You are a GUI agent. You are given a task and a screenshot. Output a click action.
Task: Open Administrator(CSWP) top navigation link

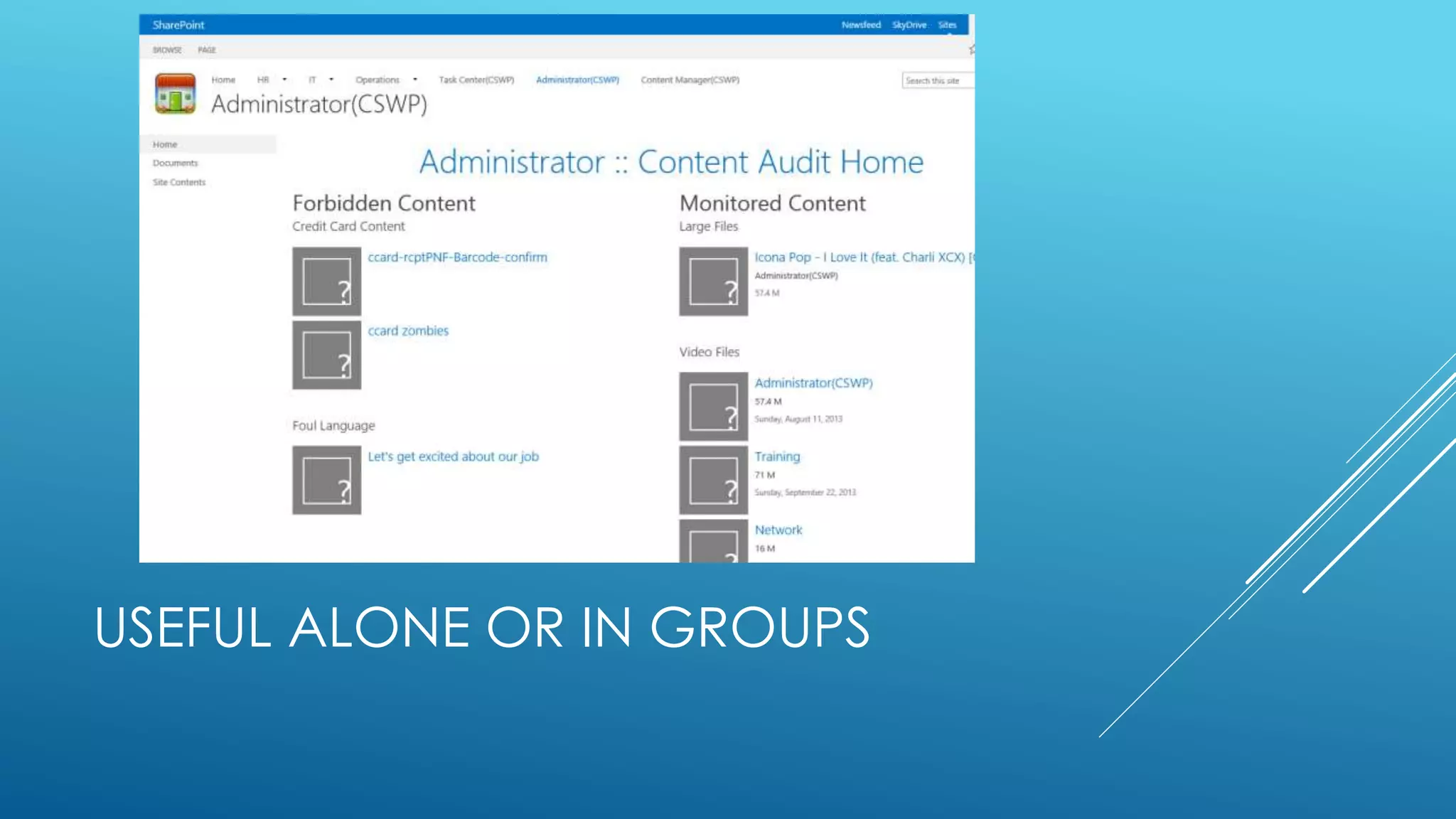click(x=577, y=80)
